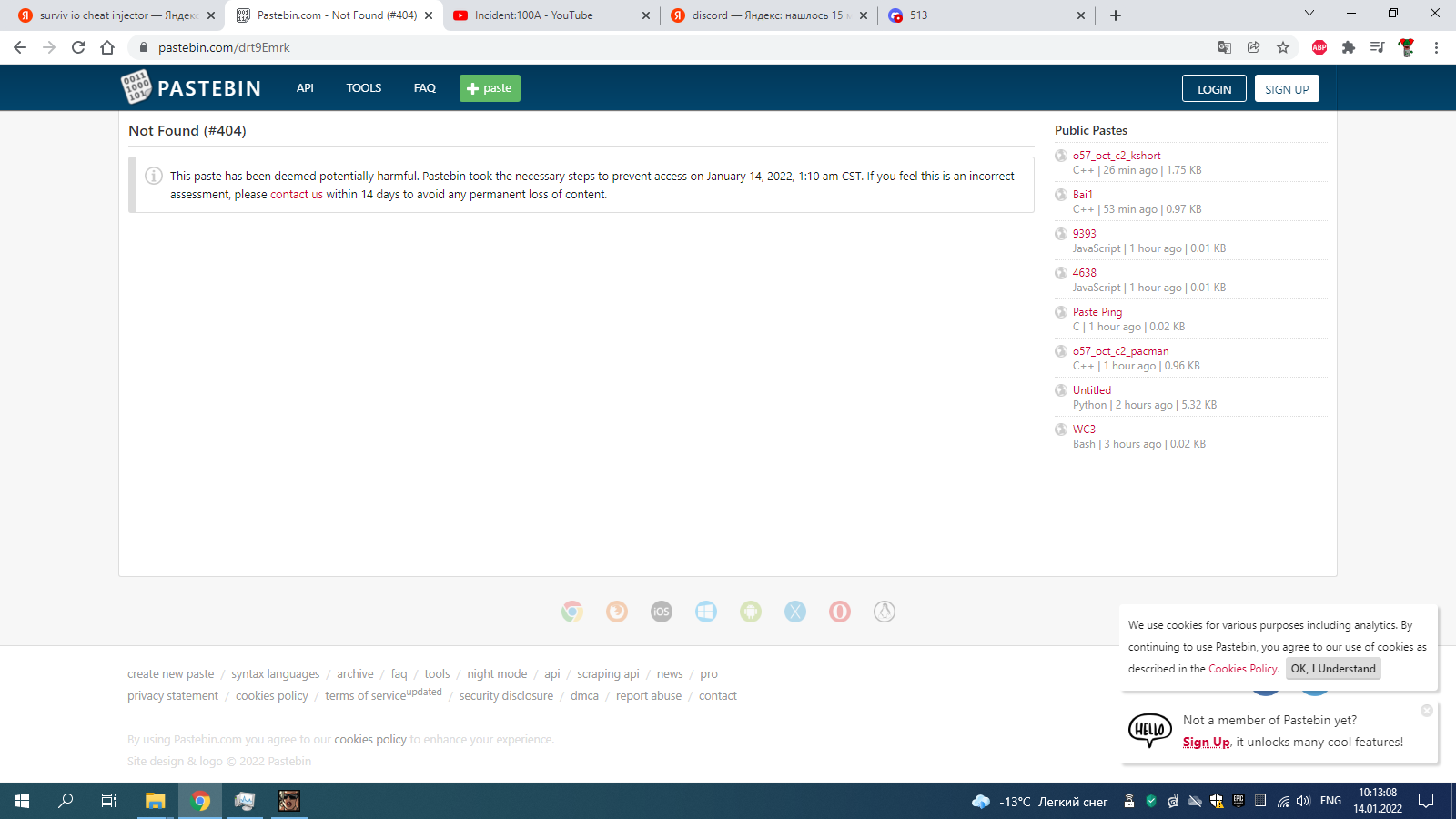The width and height of the screenshot is (1456, 819).
Task: Click inside the browser address bar
Action: 364,46
